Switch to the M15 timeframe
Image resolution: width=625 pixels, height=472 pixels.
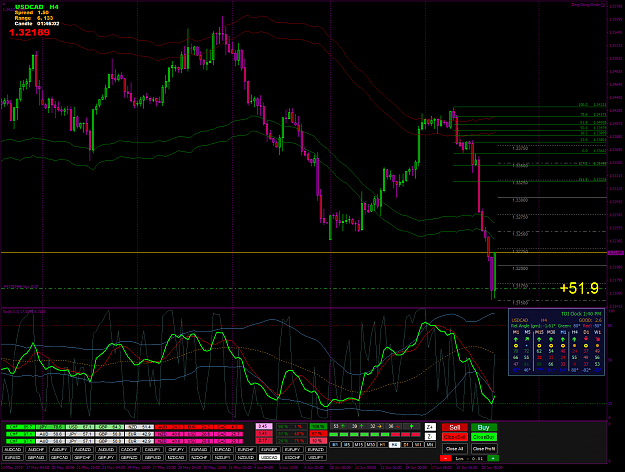(x=359, y=444)
